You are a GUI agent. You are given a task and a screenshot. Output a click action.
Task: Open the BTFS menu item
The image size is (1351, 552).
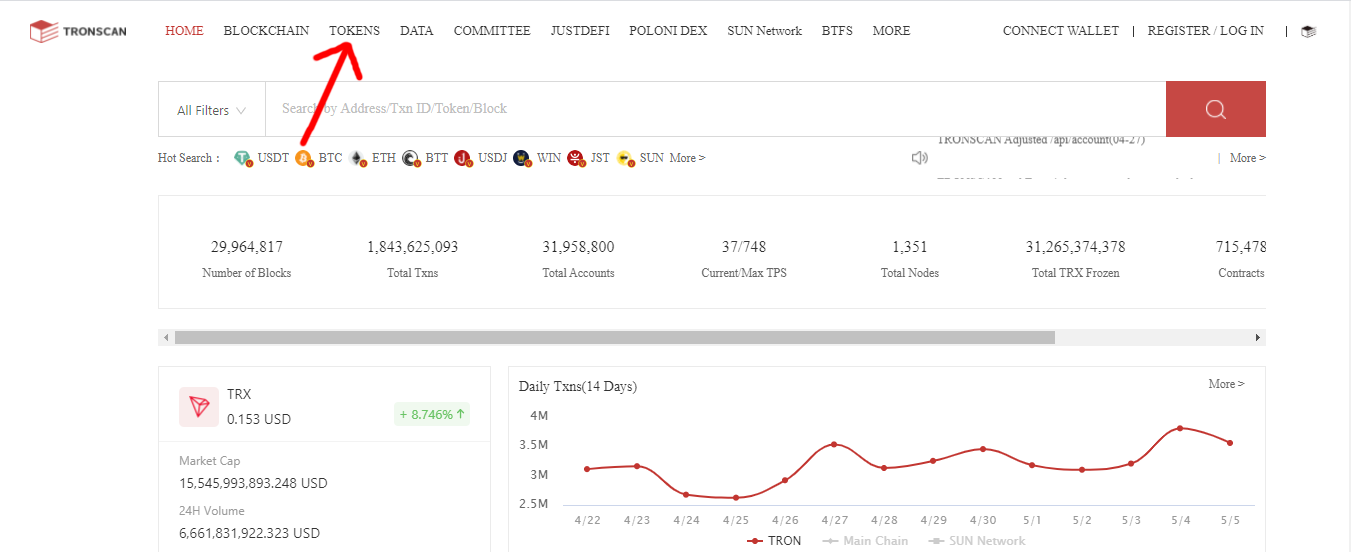pos(837,31)
